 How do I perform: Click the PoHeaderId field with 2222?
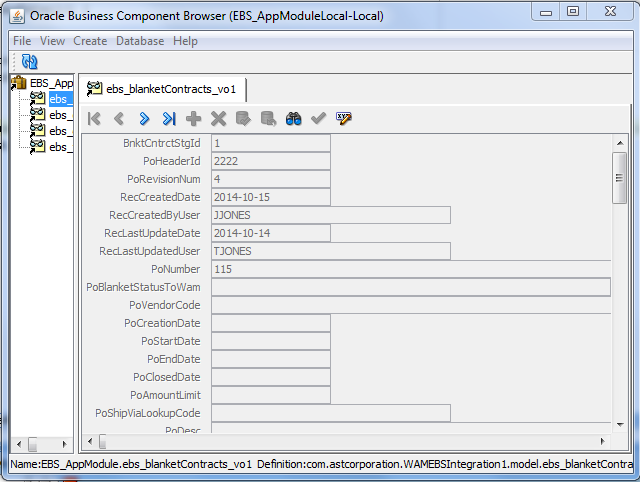coord(271,161)
